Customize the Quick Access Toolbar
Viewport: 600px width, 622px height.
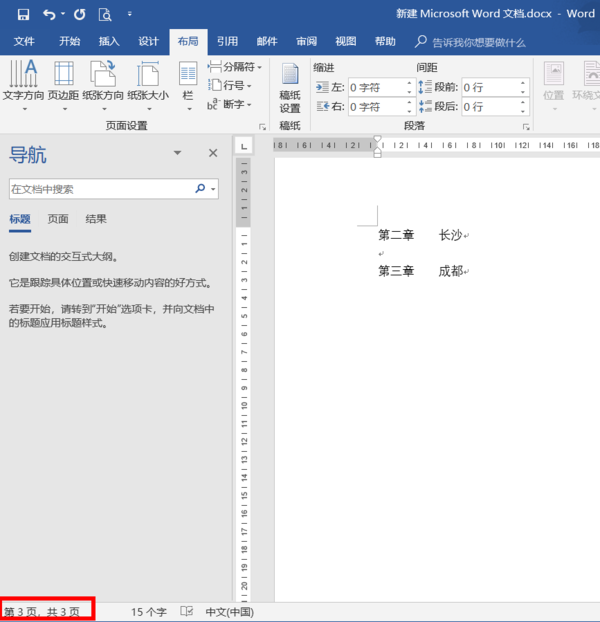[x=130, y=14]
